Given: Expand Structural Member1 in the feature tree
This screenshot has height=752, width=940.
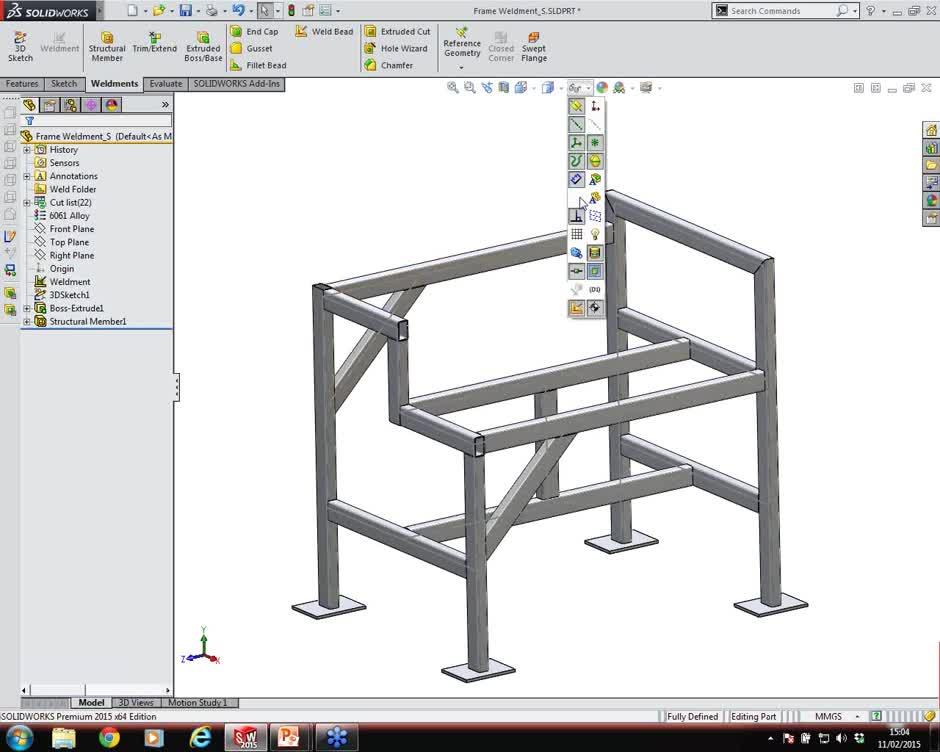Looking at the screenshot, I should coord(25,321).
